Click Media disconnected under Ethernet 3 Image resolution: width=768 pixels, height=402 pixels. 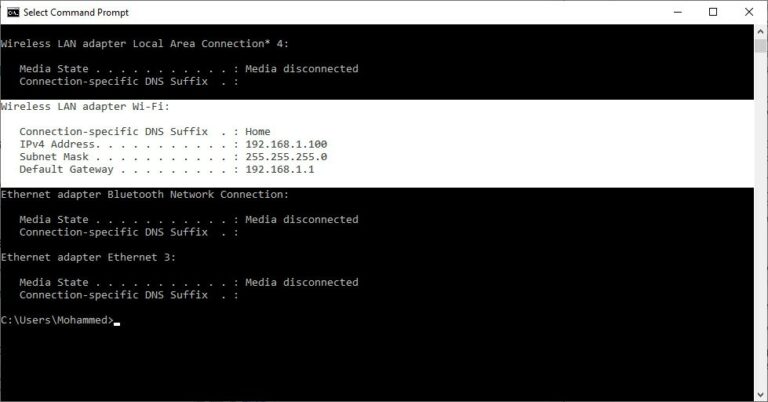click(302, 282)
